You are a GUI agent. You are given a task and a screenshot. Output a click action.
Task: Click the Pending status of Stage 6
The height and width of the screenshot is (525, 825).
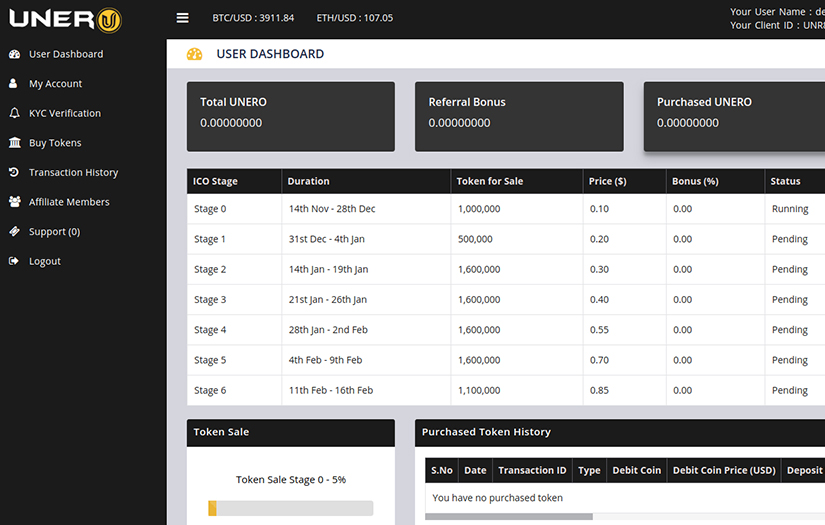(790, 390)
